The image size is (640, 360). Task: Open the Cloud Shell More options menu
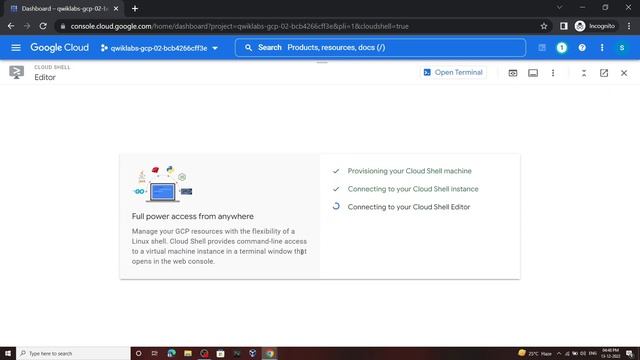[553, 73]
